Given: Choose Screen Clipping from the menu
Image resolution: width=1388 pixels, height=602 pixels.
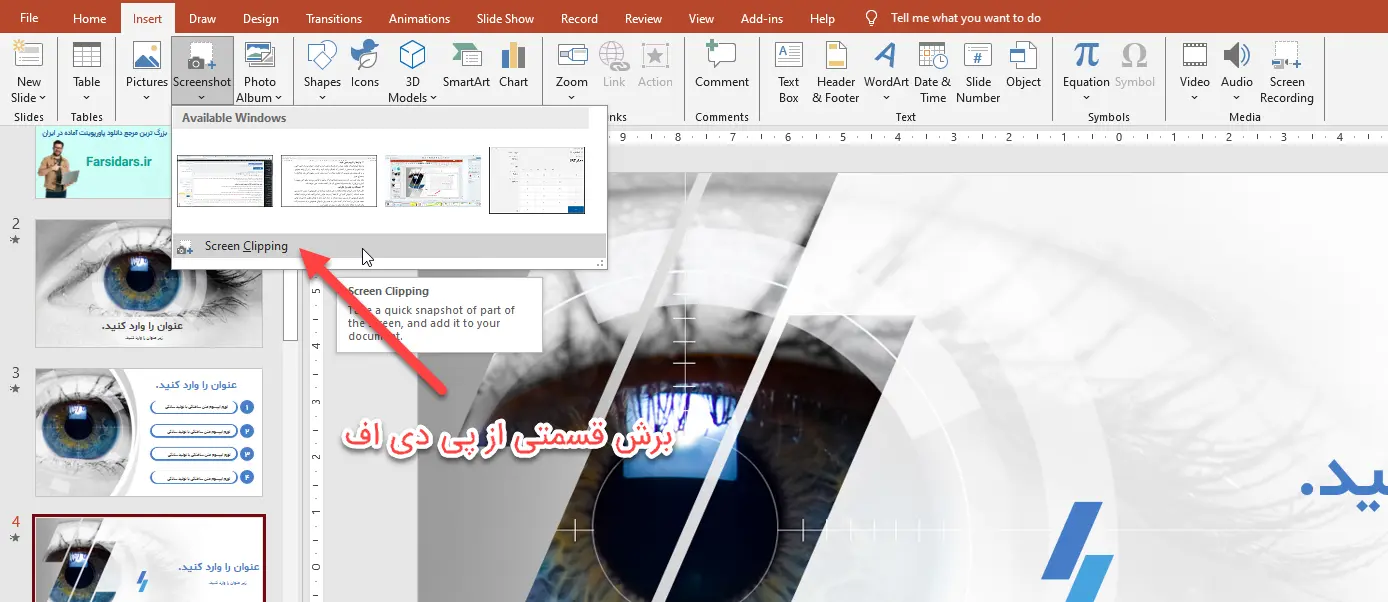Looking at the screenshot, I should [246, 246].
